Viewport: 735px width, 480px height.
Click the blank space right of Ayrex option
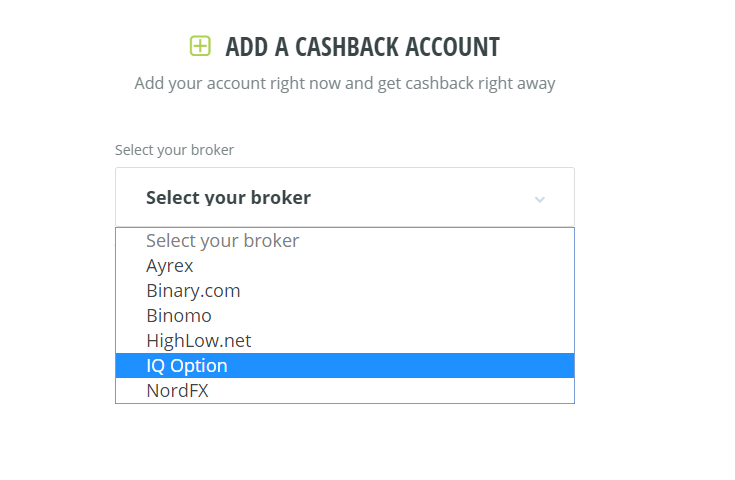click(383, 266)
